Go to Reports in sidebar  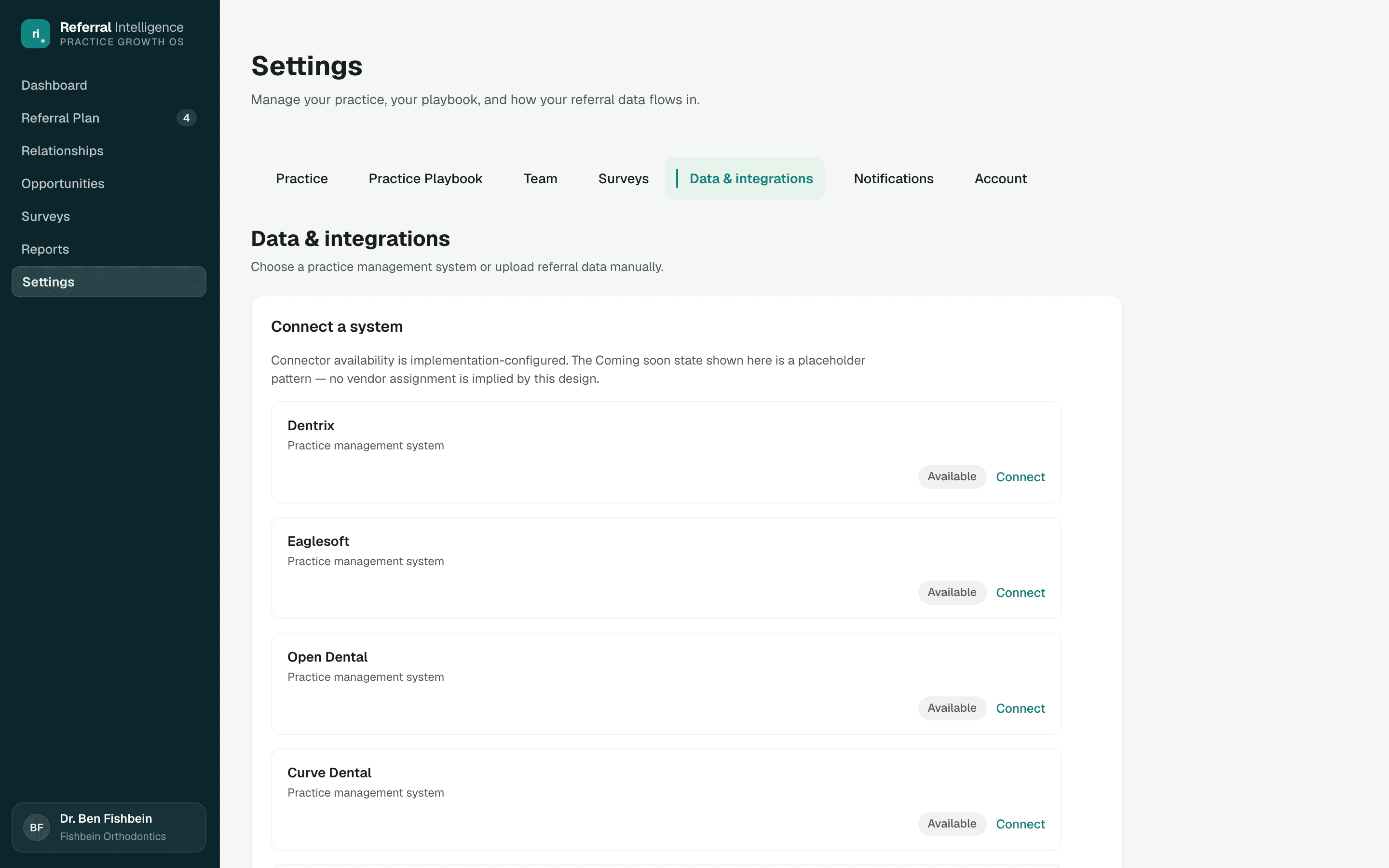pyautogui.click(x=45, y=248)
